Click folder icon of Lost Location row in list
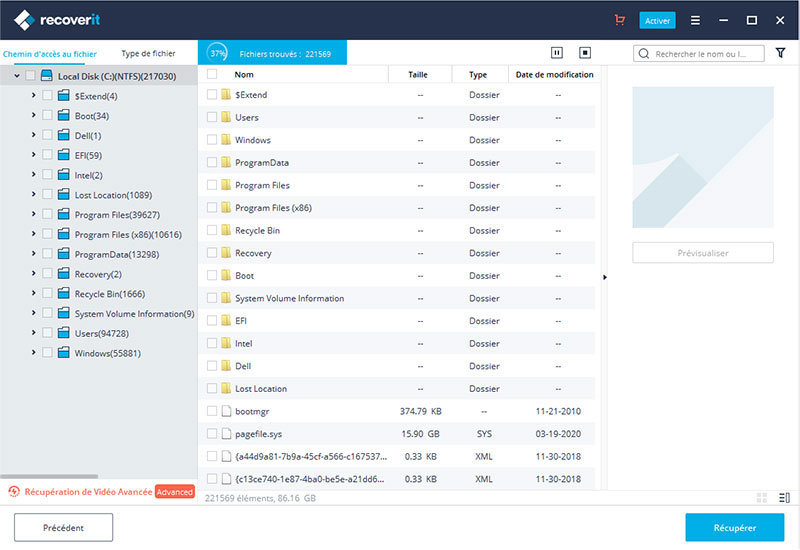The width and height of the screenshot is (800, 550). (226, 388)
